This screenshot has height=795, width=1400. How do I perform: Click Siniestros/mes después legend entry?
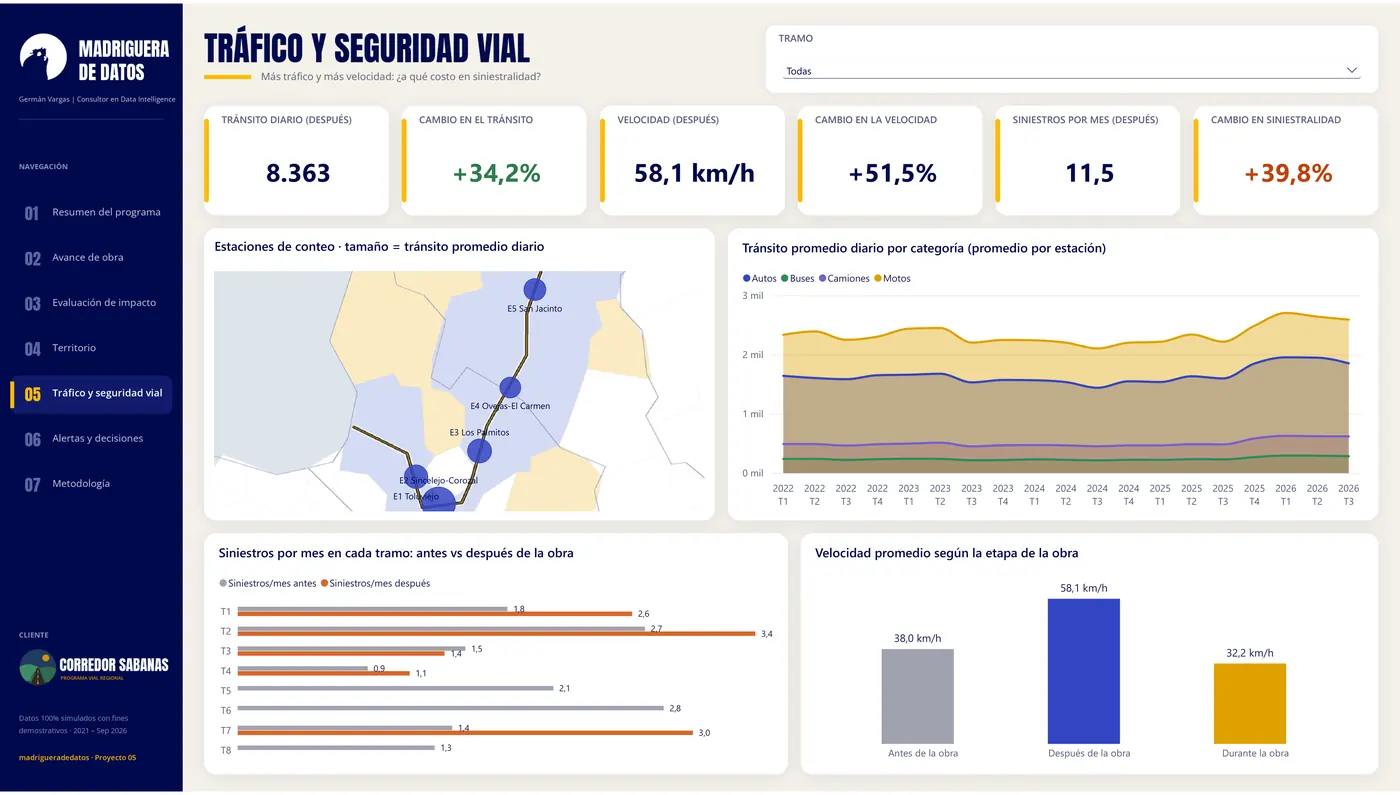[x=375, y=583]
